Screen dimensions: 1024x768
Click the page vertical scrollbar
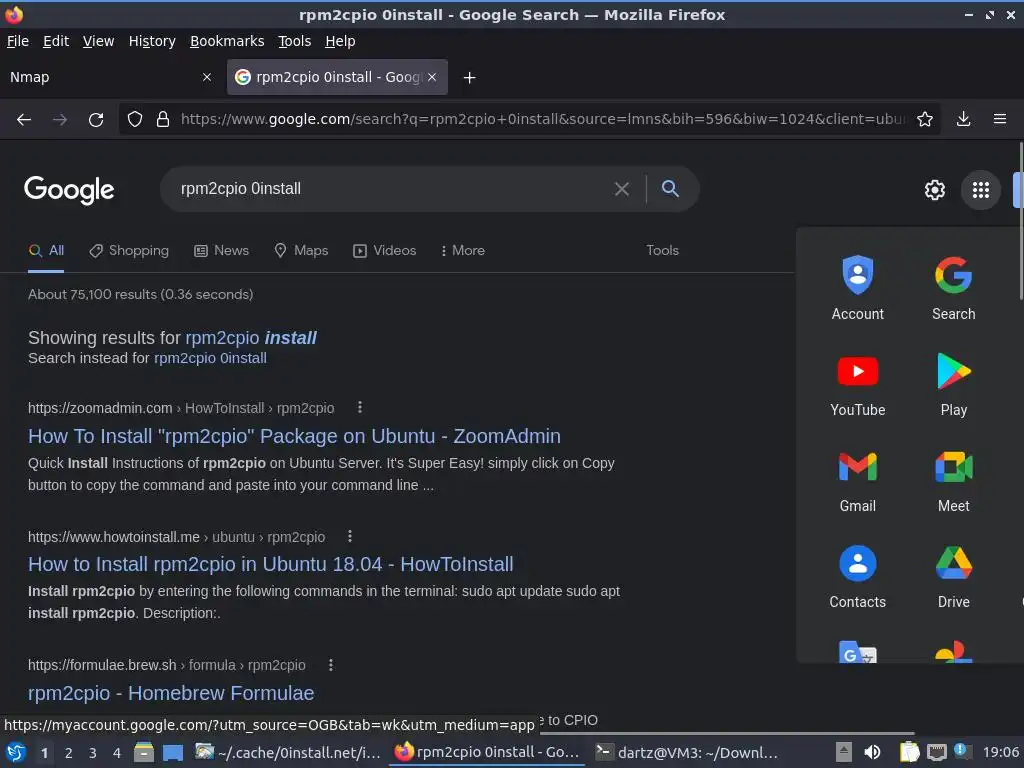pyautogui.click(x=1020, y=222)
